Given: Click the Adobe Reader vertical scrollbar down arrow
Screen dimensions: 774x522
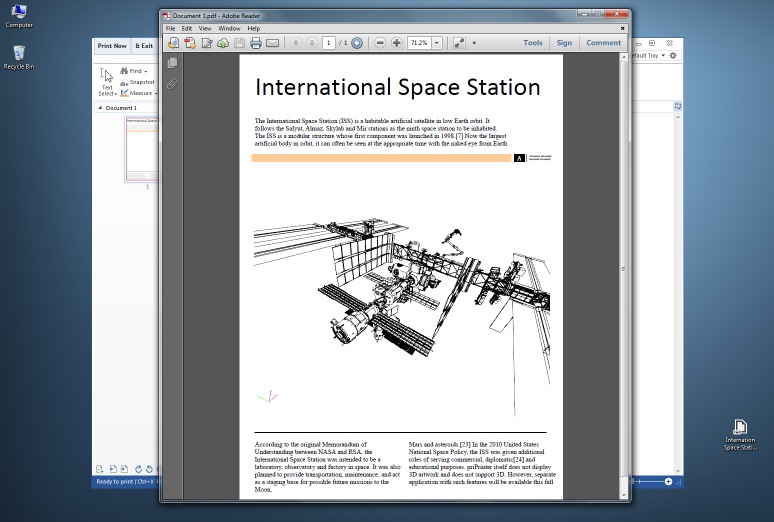Looking at the screenshot, I should pos(624,494).
